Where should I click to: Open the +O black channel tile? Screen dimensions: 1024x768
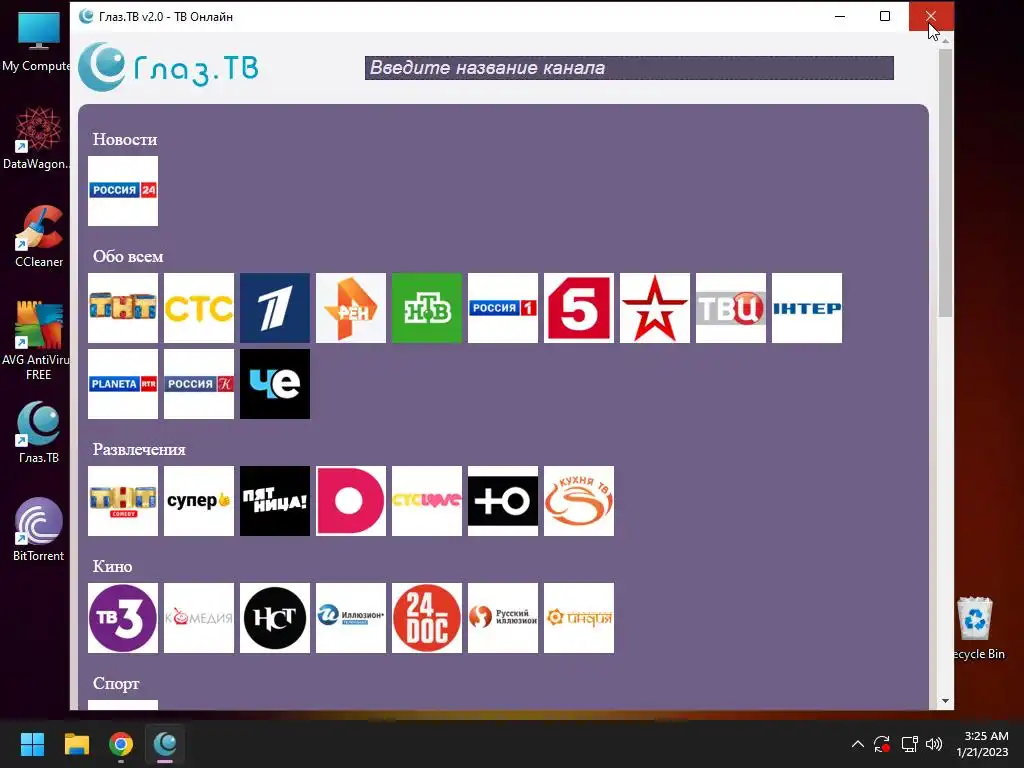(503, 501)
